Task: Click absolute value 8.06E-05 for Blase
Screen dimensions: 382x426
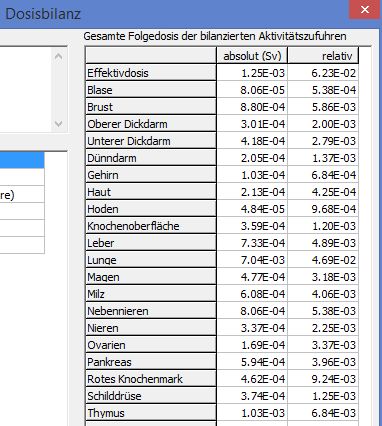Action: 252,90
